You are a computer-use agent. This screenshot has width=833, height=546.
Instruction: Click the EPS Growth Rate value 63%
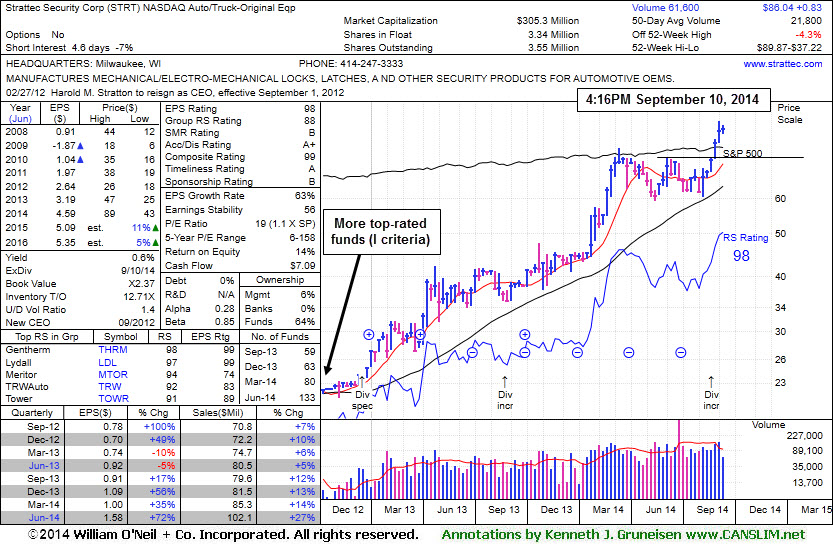(x=305, y=195)
